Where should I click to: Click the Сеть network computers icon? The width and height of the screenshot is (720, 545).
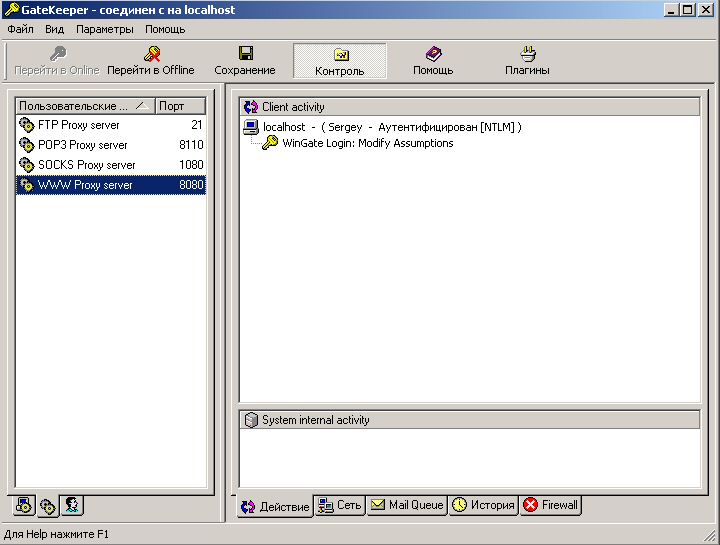coord(326,505)
